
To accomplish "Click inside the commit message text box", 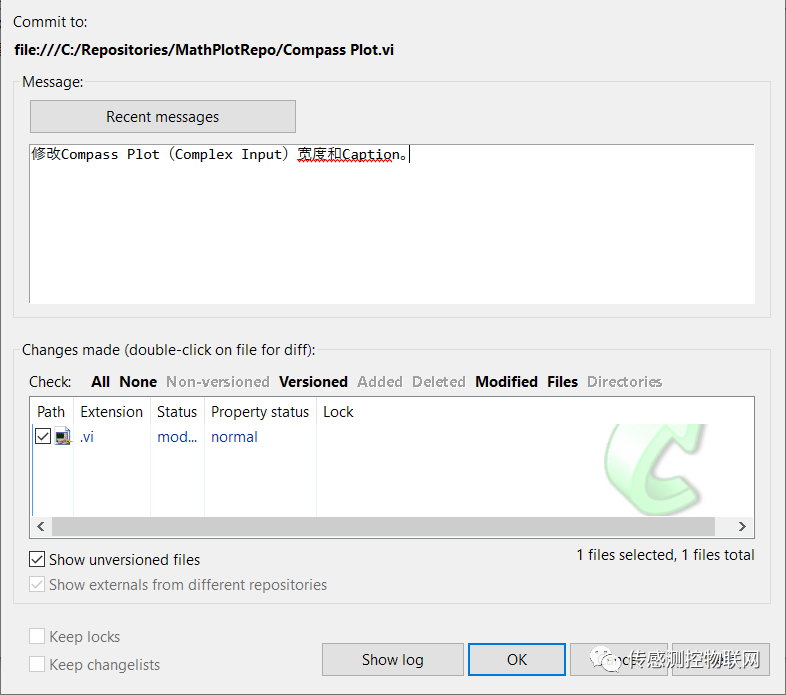I will click(x=390, y=230).
